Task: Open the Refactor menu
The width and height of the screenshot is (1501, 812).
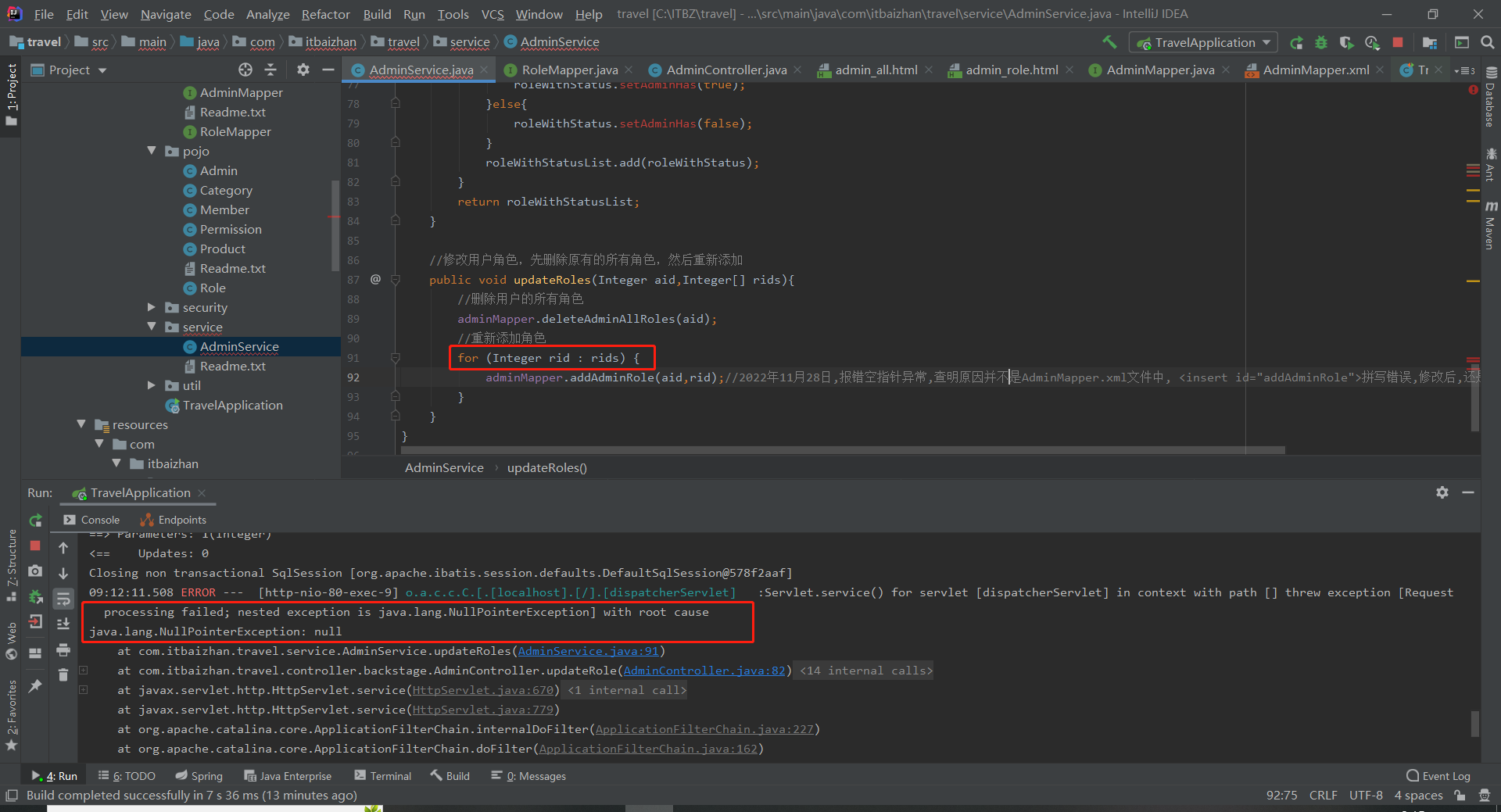Action: pos(325,14)
